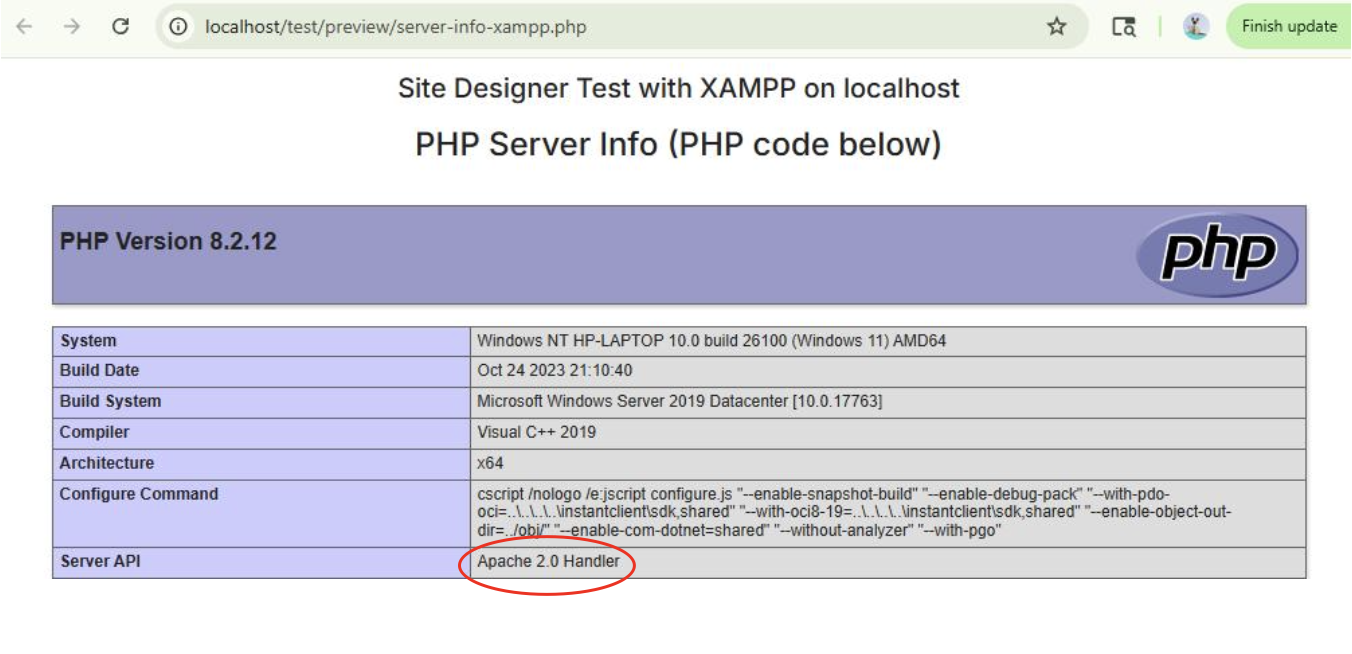Bookmark this page with the star icon
Viewport: 1352px width, 654px height.
click(1056, 27)
